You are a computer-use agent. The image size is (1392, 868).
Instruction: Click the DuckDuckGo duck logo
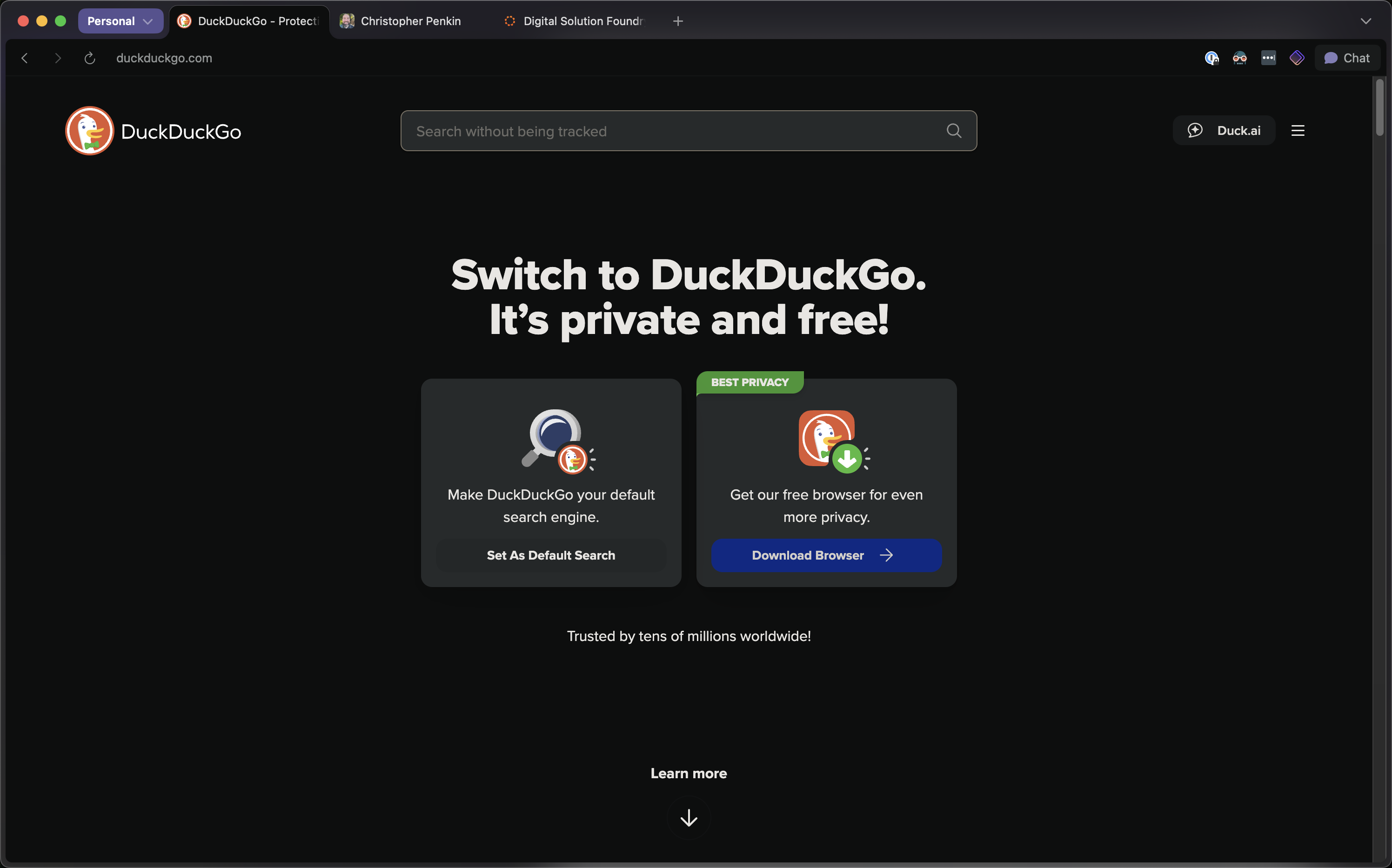click(89, 131)
